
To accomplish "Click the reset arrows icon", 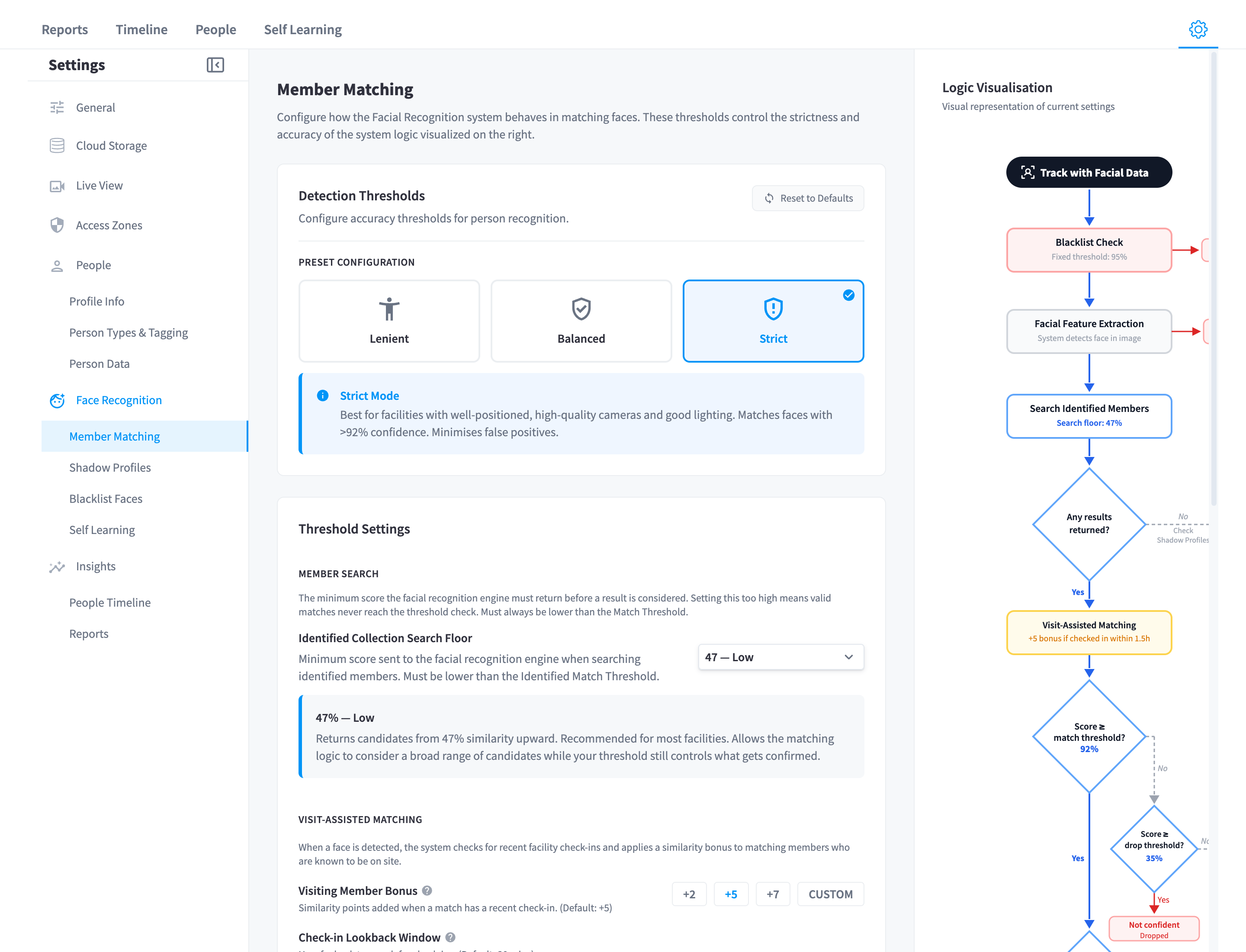I will [x=769, y=198].
